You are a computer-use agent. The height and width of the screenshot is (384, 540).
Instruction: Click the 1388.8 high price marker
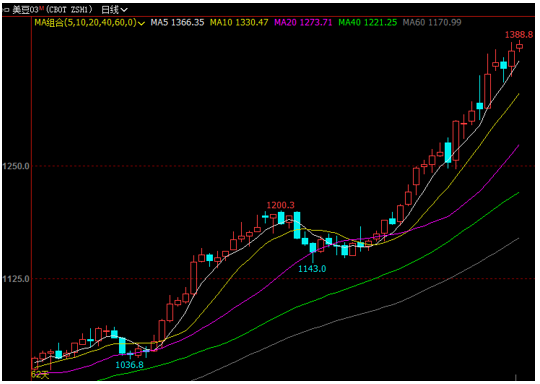pyautogui.click(x=519, y=34)
